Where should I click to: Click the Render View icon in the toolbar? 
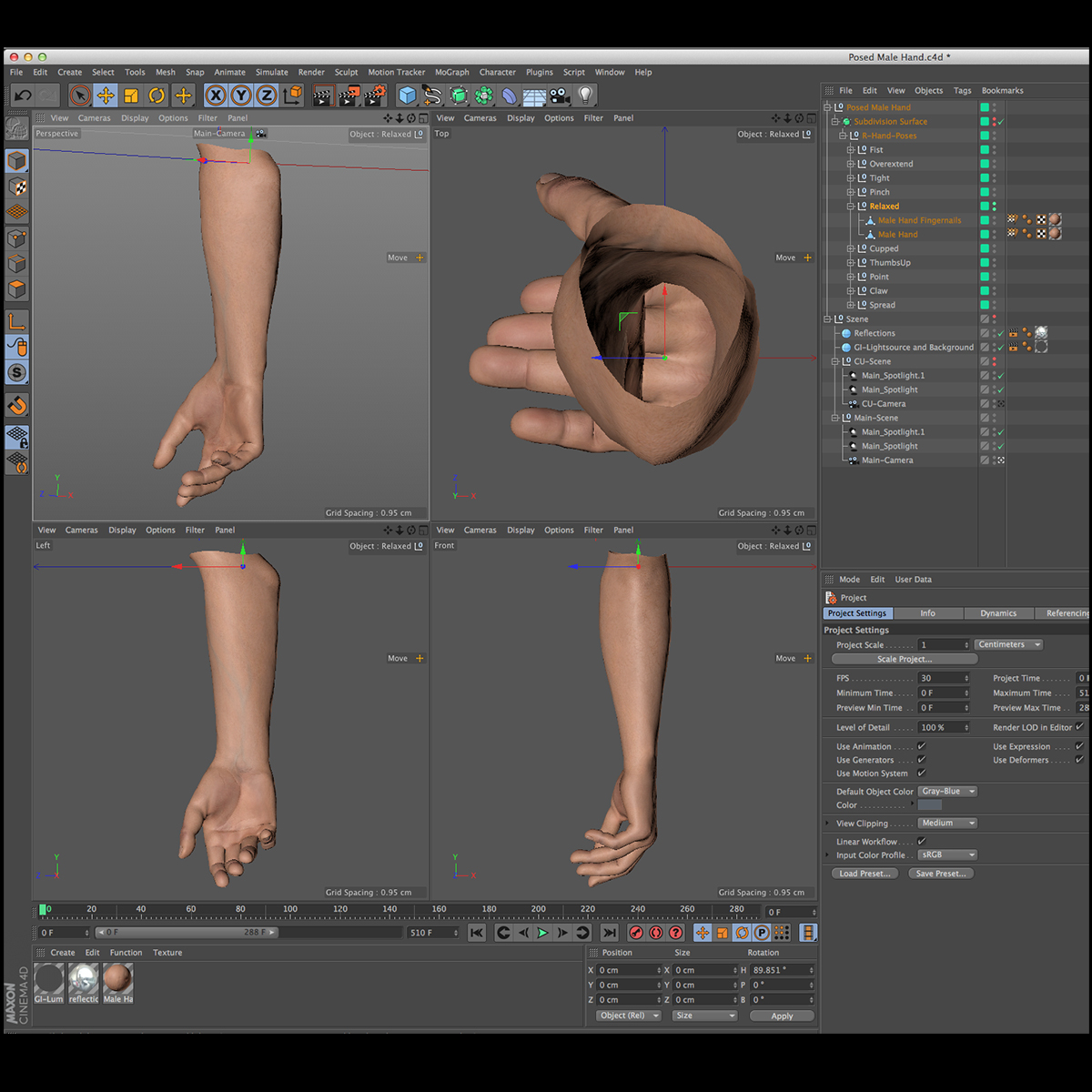[323, 95]
